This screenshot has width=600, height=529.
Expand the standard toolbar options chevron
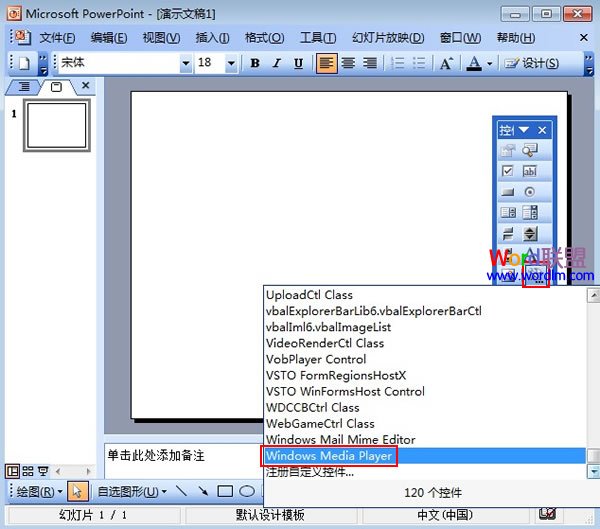(x=43, y=64)
